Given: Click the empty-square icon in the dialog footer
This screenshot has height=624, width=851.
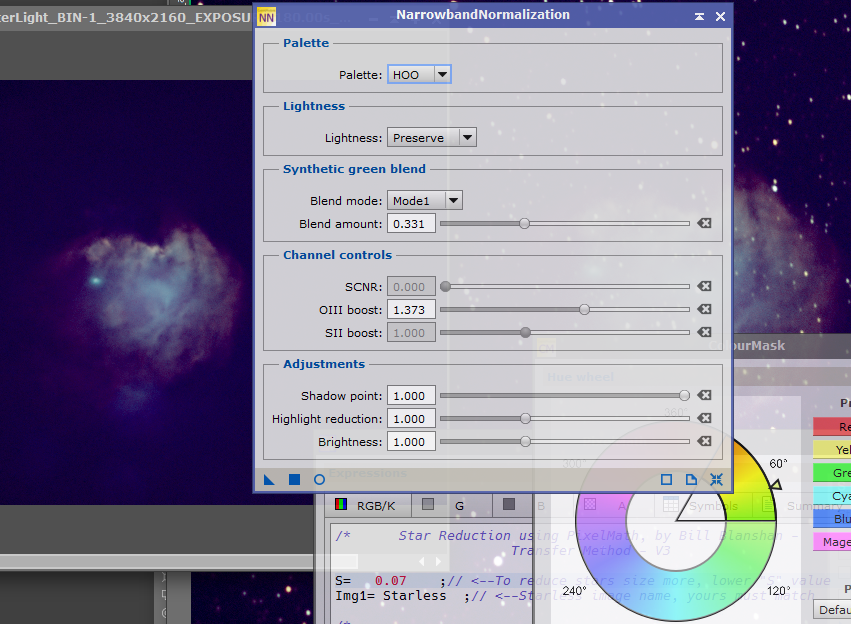Looking at the screenshot, I should pos(666,480).
